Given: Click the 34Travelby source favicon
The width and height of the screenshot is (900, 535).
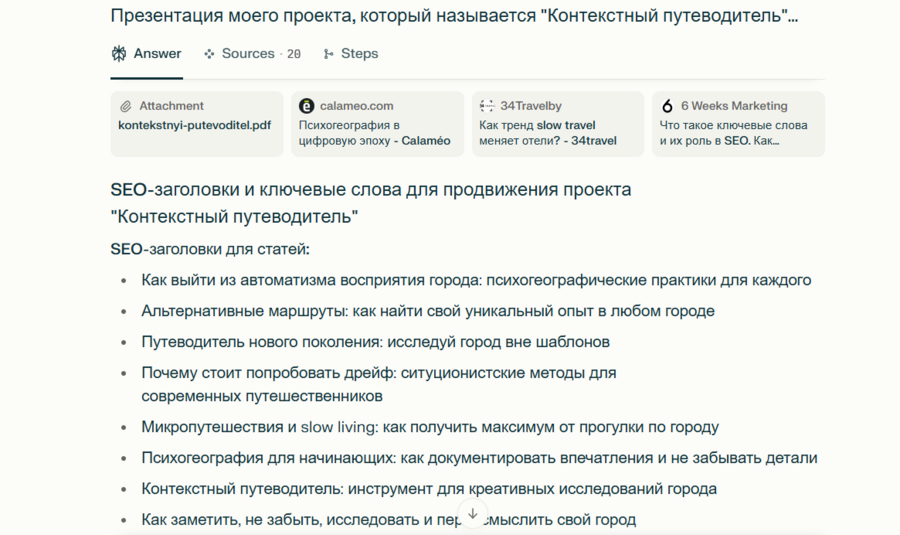Looking at the screenshot, I should (487, 106).
